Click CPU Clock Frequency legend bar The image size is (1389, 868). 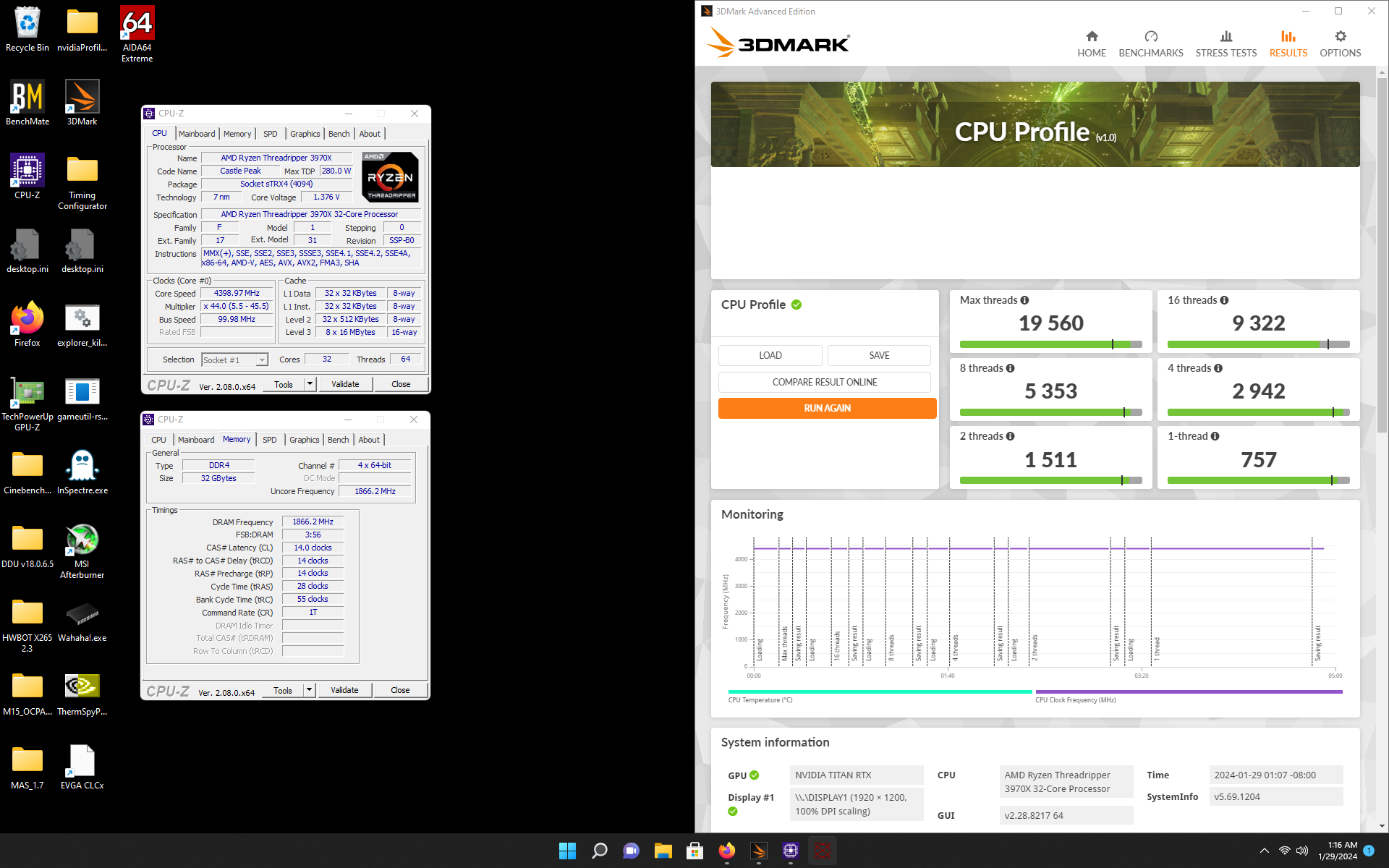point(1189,692)
